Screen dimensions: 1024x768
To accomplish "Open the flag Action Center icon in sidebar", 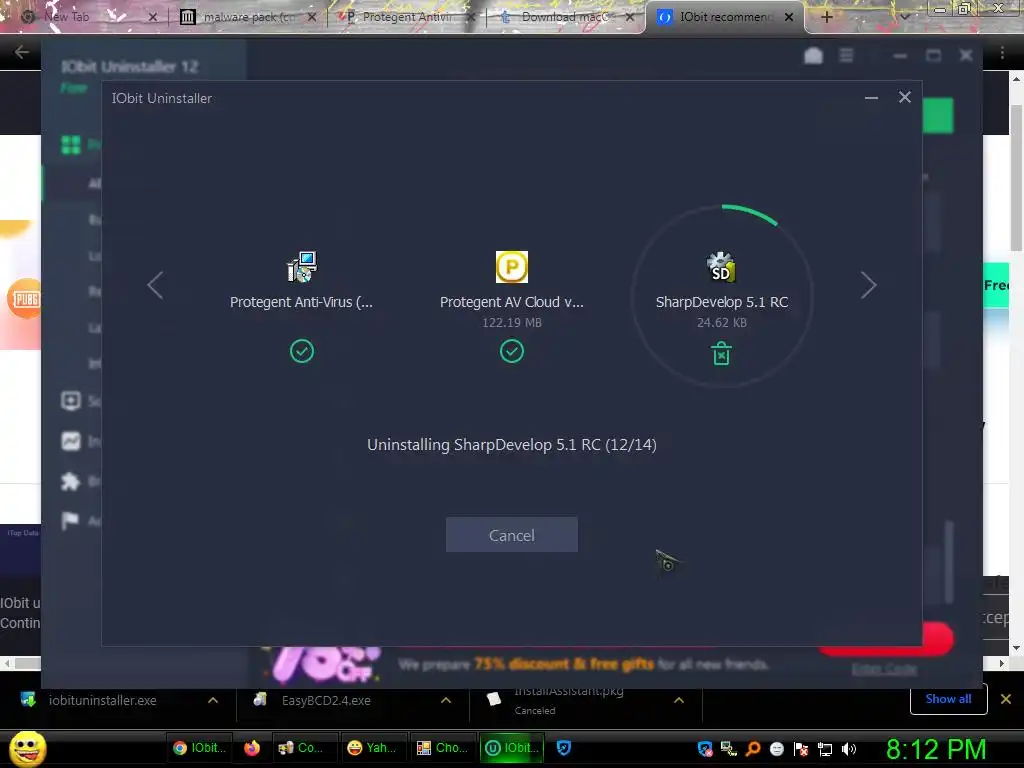I will coord(71,520).
